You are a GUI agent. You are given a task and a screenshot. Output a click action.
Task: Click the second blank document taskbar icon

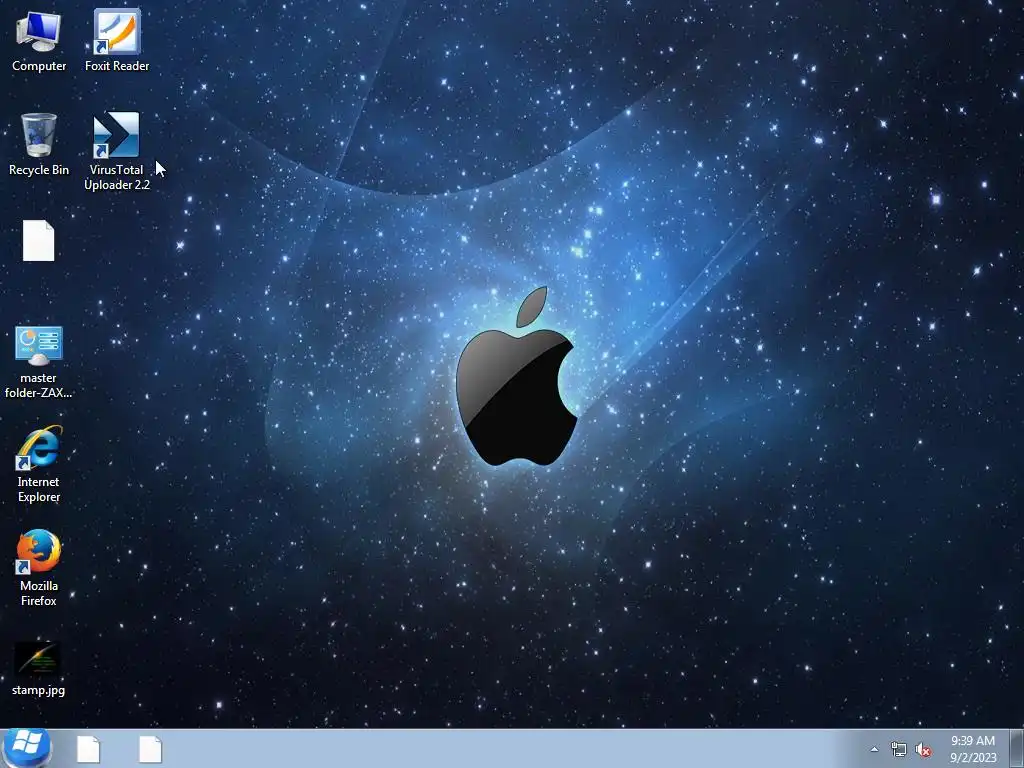pos(150,749)
